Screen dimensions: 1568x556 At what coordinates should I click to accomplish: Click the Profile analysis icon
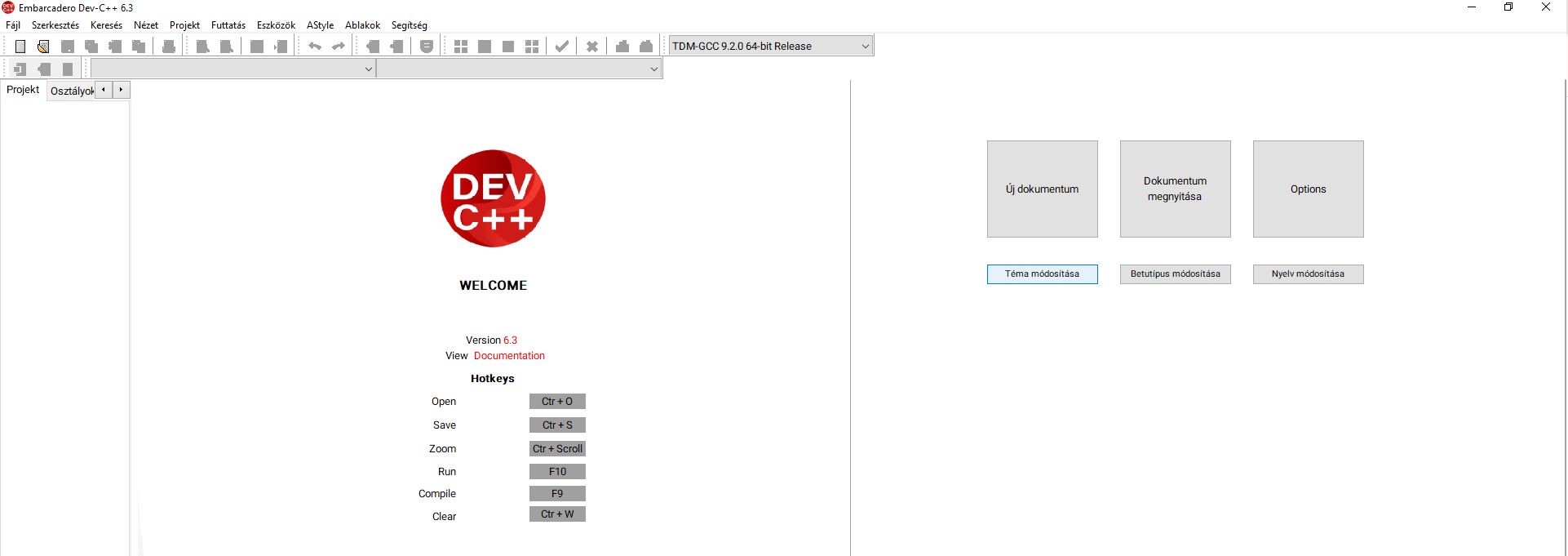(x=622, y=47)
